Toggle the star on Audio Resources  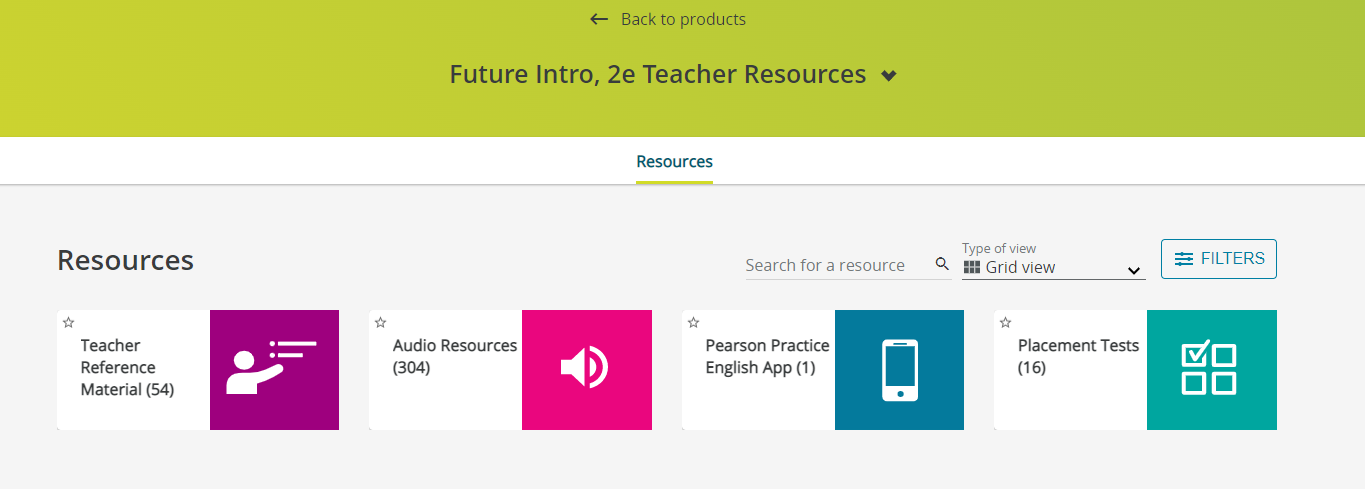click(380, 322)
